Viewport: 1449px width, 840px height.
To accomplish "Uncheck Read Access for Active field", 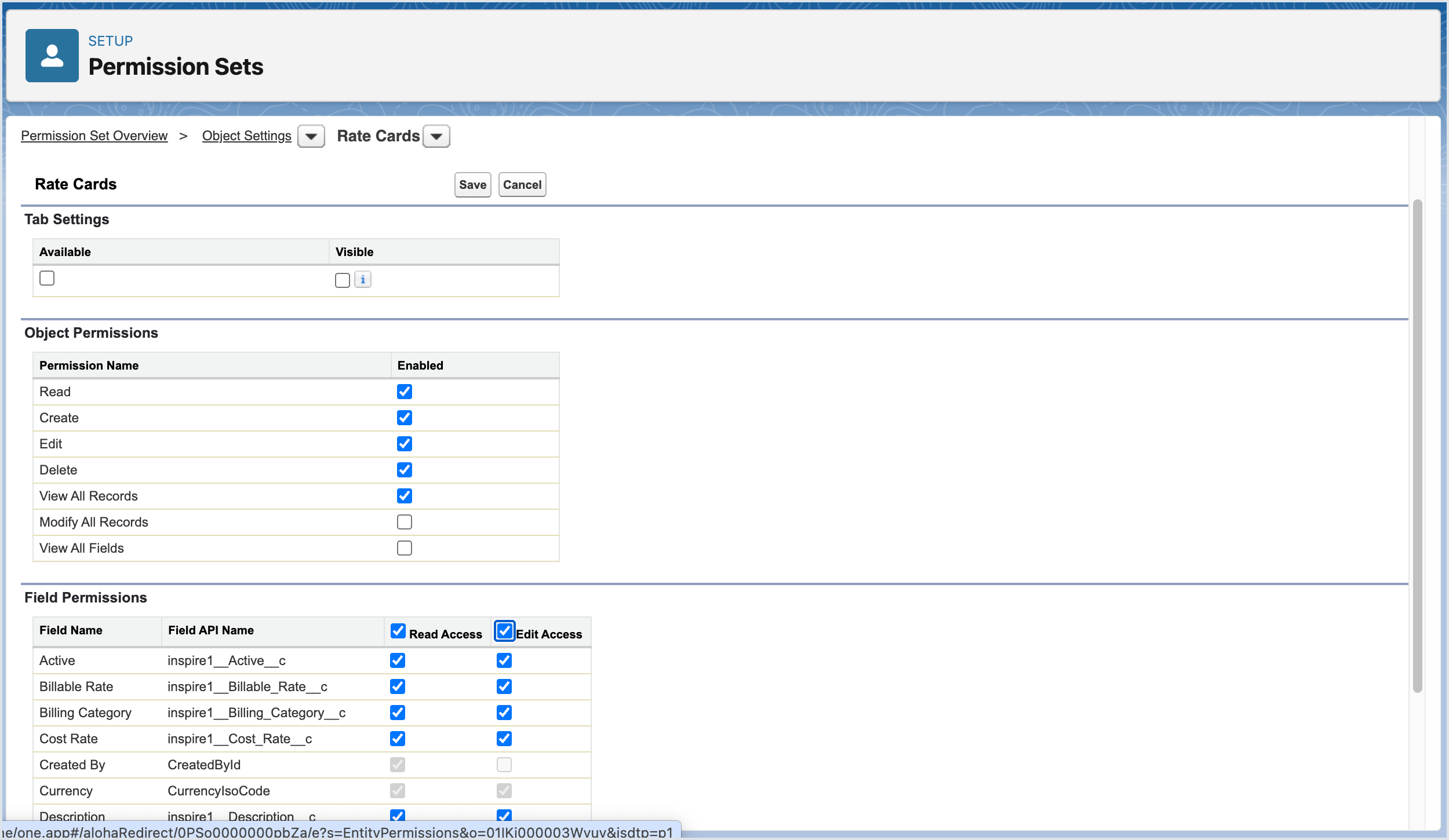I will point(398,660).
